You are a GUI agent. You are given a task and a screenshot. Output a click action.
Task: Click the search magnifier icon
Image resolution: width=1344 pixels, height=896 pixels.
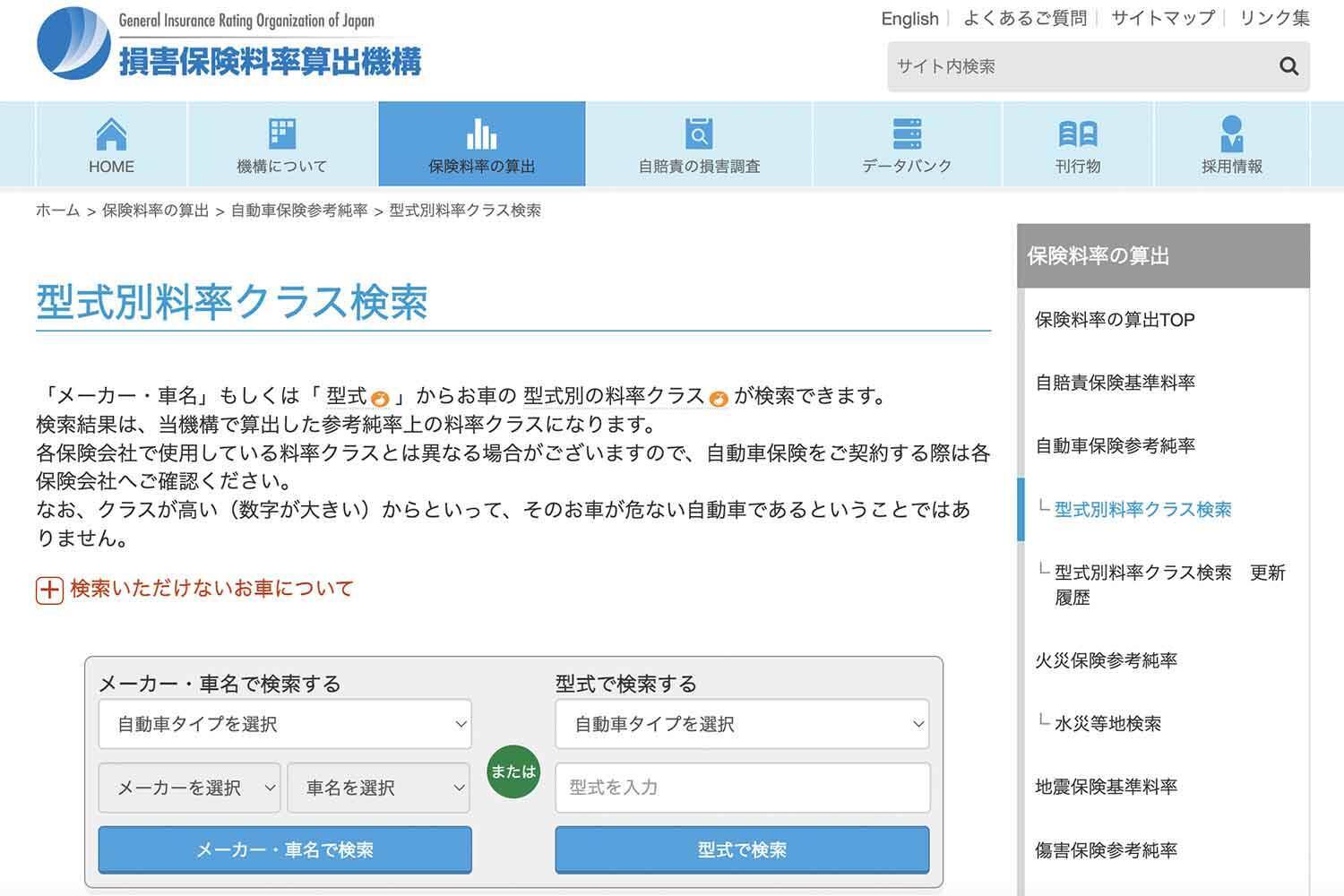[1288, 66]
